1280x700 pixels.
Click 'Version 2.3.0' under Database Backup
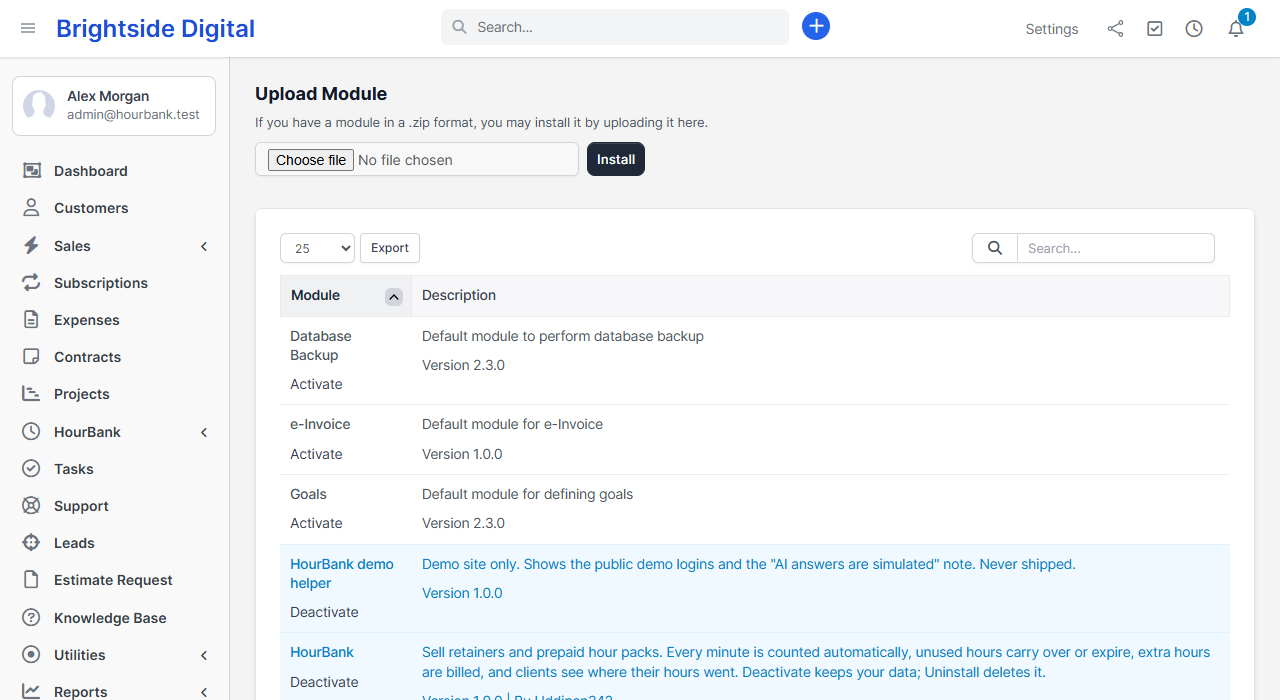pyautogui.click(x=463, y=365)
